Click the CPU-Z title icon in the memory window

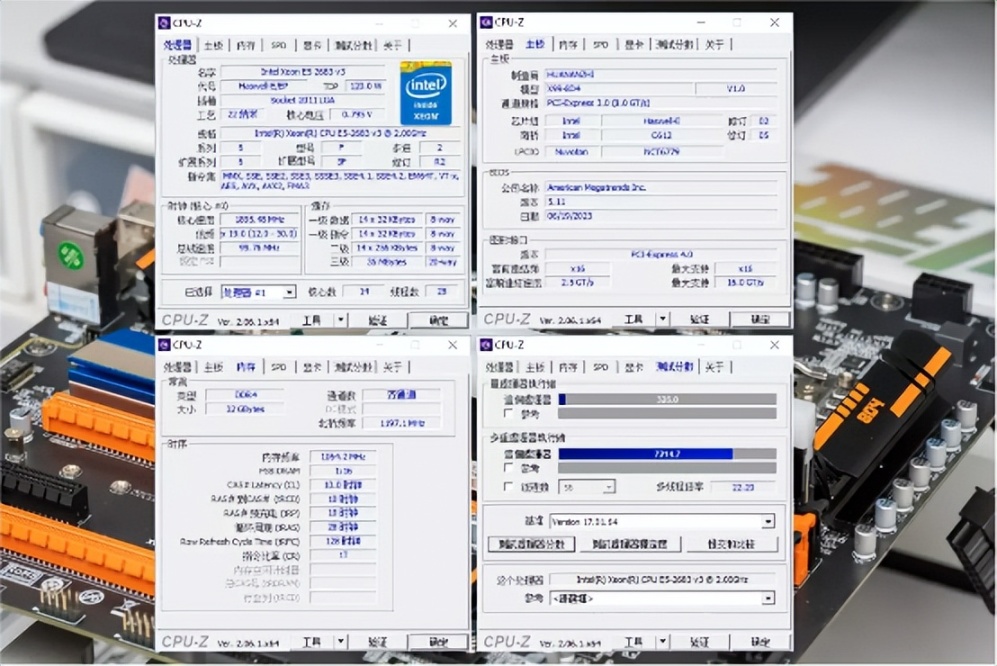tap(164, 345)
